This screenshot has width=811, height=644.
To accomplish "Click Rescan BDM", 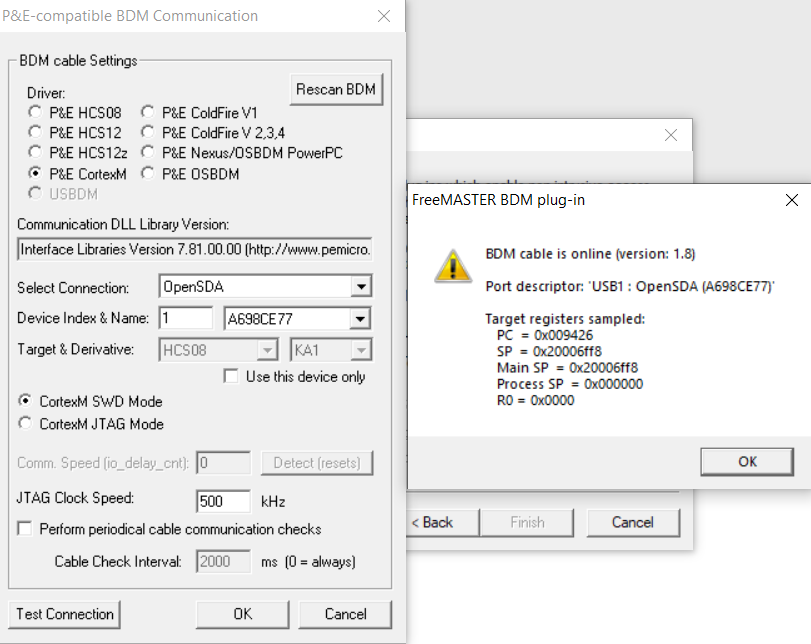I will pyautogui.click(x=336, y=89).
